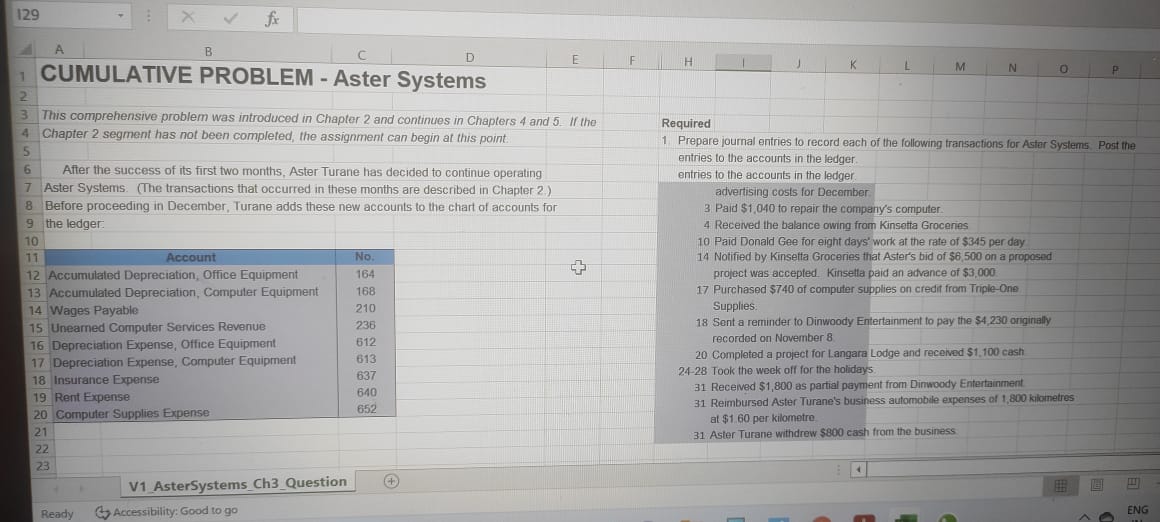This screenshot has width=1160, height=522.
Task: Click account number 637 cell
Action: tap(367, 376)
